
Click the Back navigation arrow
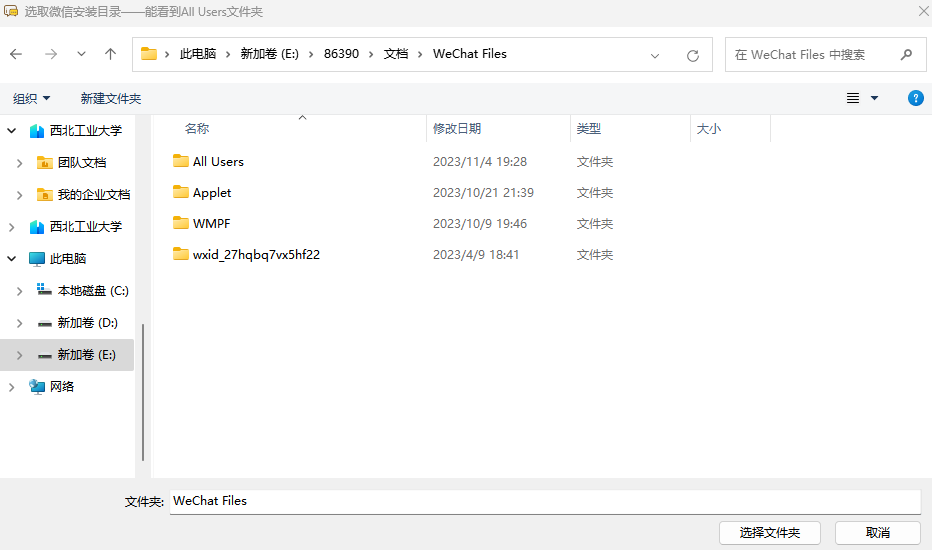click(16, 54)
